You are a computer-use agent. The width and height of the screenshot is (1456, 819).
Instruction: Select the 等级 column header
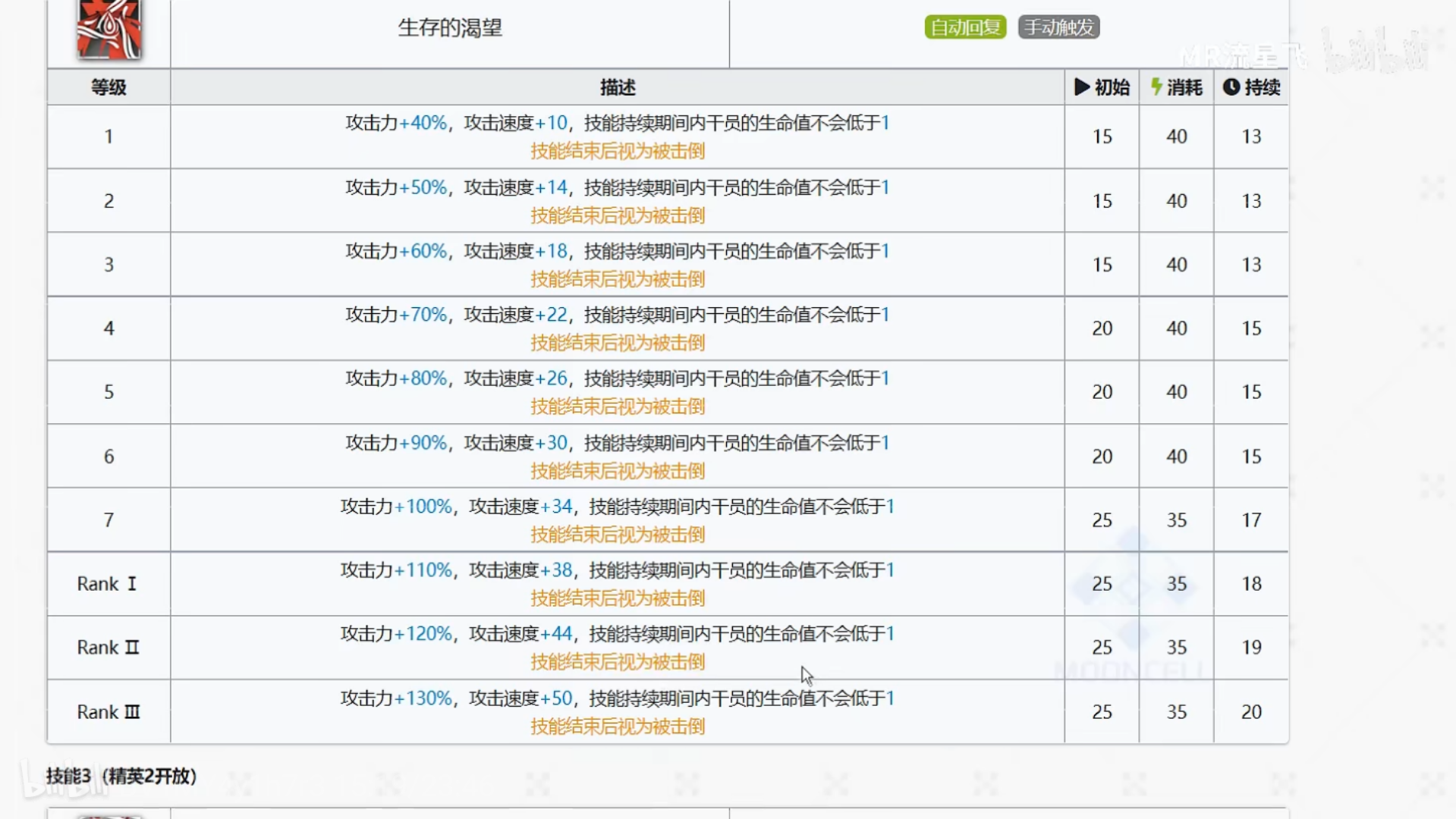pyautogui.click(x=108, y=87)
